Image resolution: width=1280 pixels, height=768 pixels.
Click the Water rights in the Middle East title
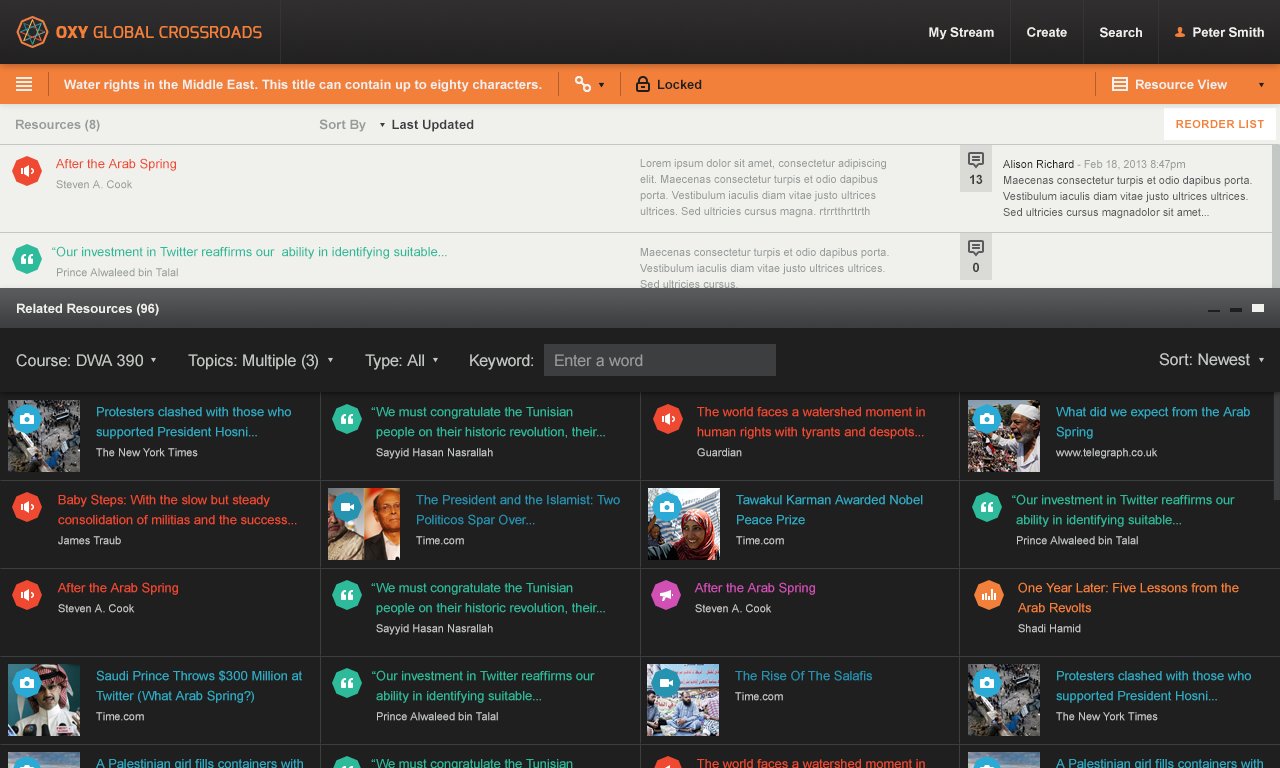pyautogui.click(x=303, y=85)
